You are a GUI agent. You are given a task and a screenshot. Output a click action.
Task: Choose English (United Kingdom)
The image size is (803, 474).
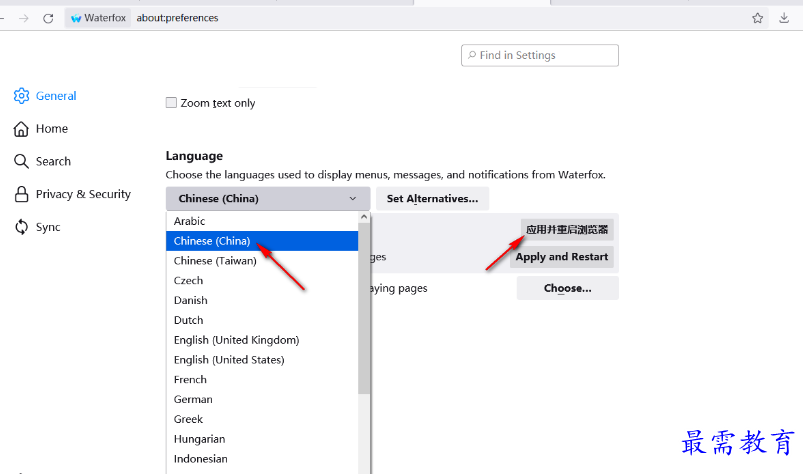262,340
